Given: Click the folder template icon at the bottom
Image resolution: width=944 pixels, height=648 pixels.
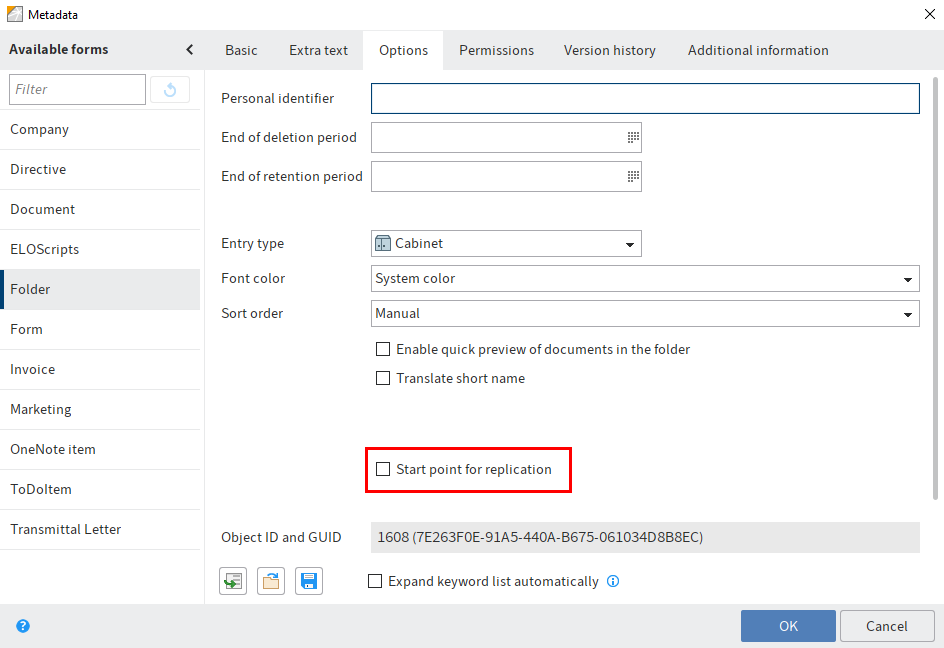Looking at the screenshot, I should (271, 581).
